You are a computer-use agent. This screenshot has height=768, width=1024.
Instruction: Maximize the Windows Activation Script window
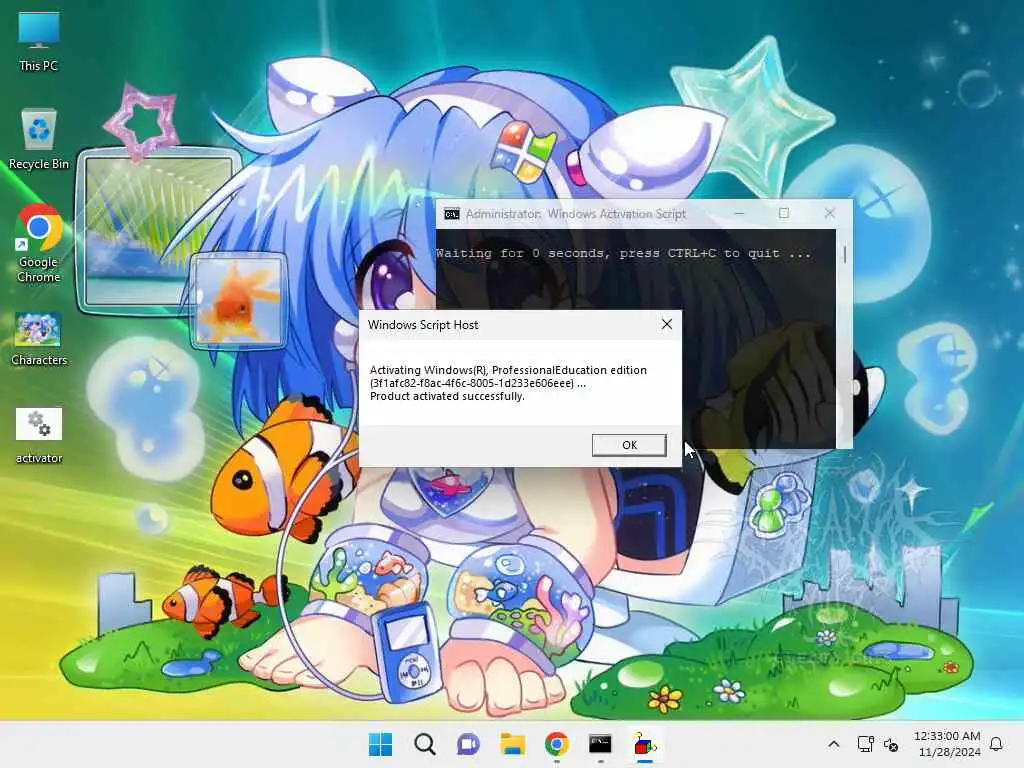784,214
